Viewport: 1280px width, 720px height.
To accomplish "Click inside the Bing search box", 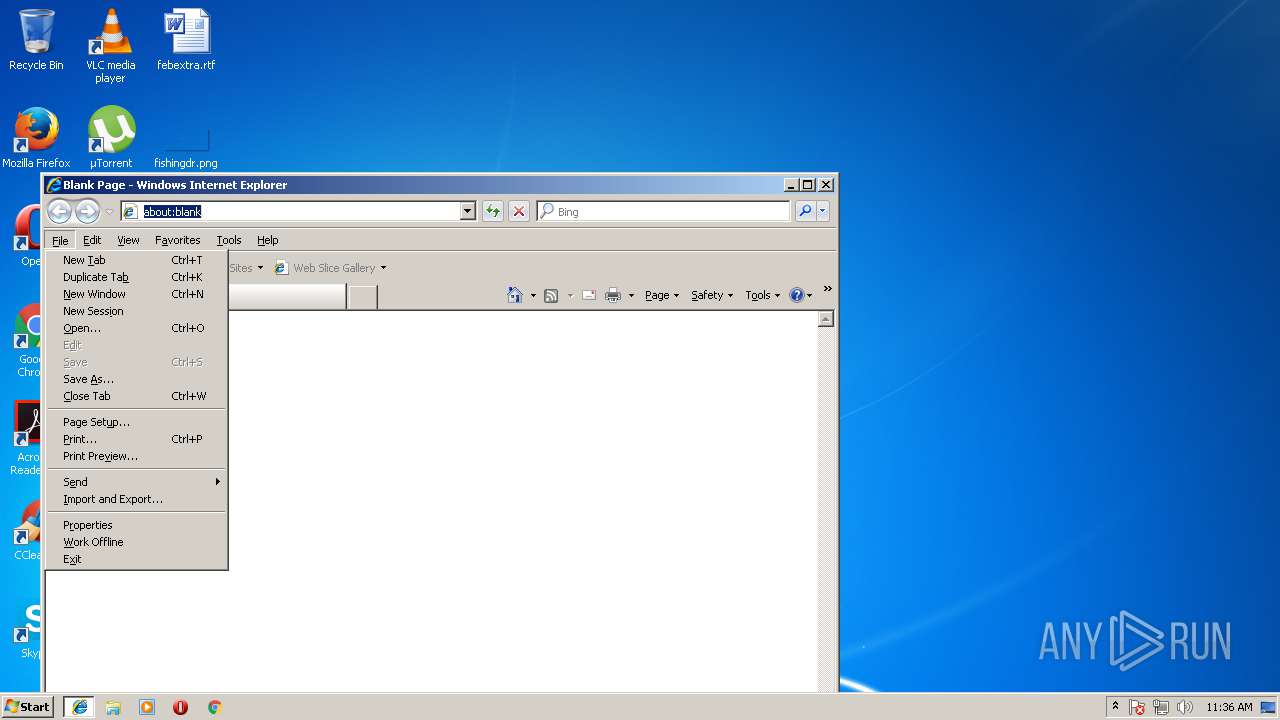I will 664,211.
